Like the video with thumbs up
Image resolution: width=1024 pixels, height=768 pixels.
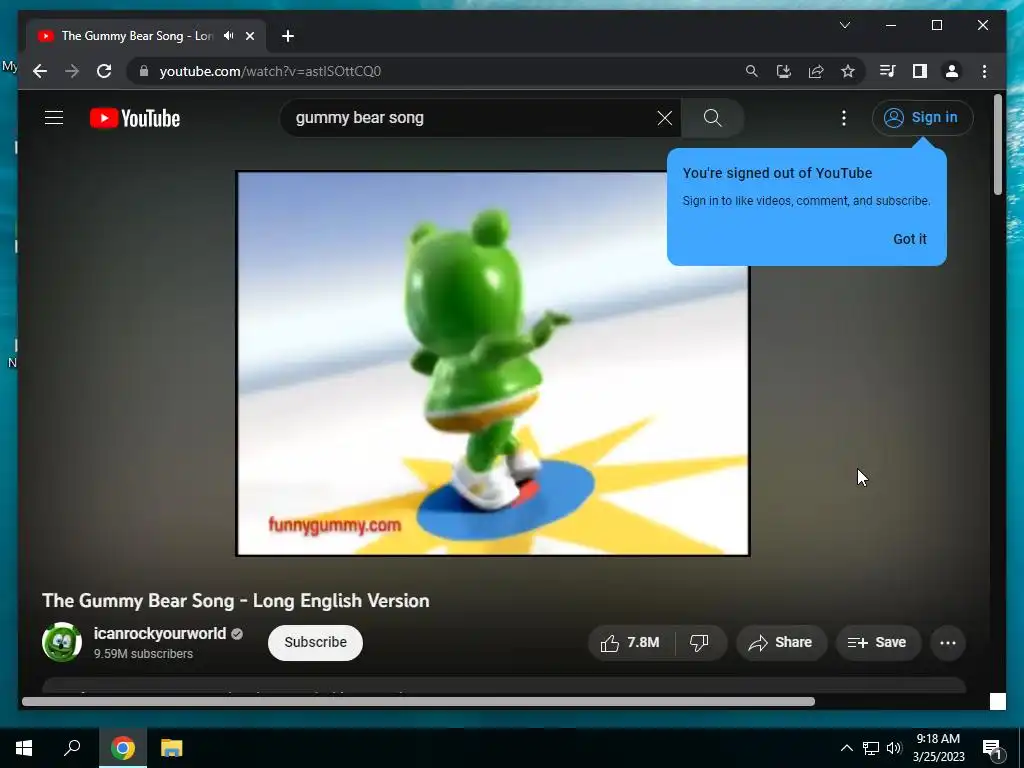coord(630,643)
